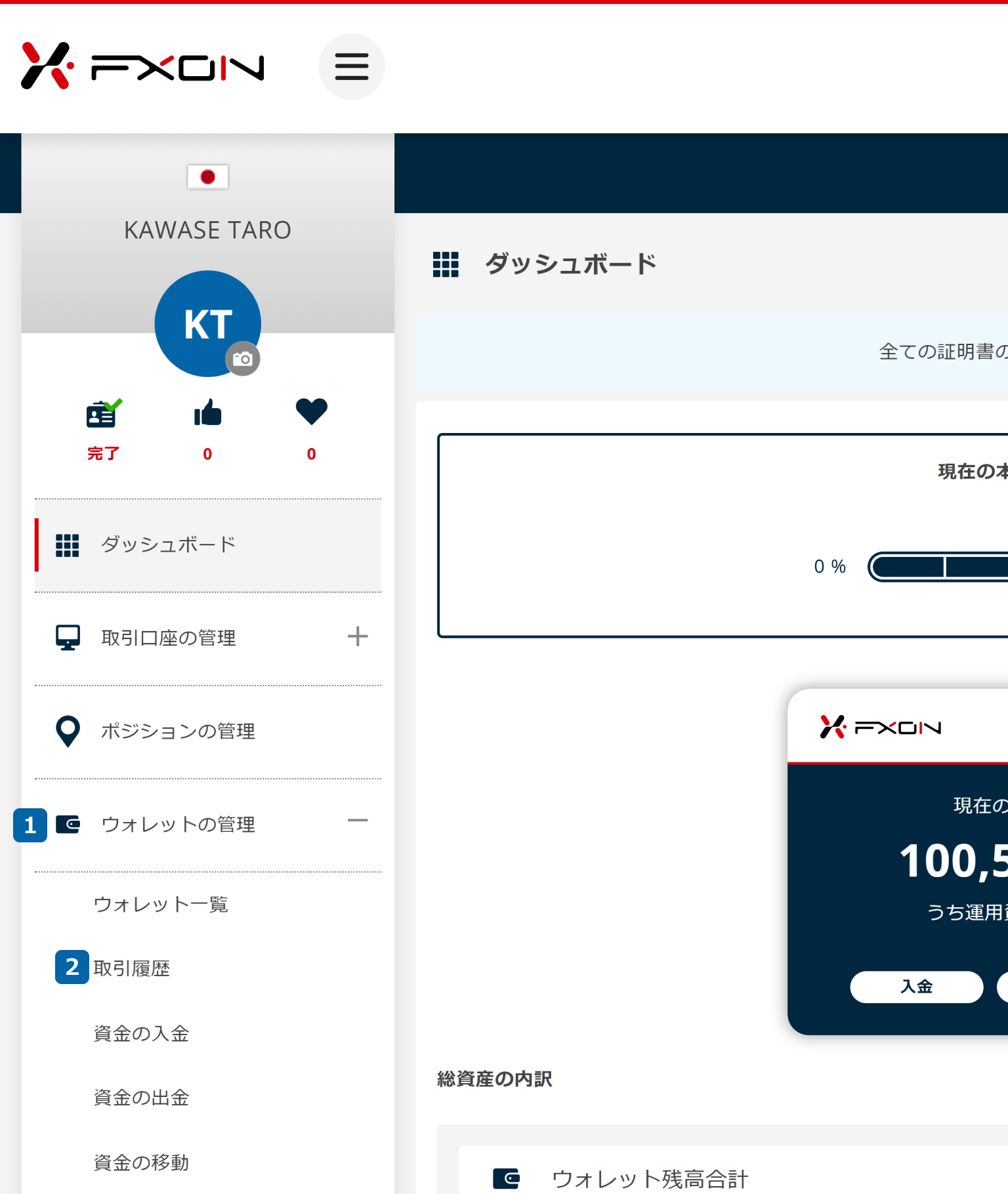Click the zero count under heart
Viewport: 1008px width, 1194px height.
click(312, 454)
